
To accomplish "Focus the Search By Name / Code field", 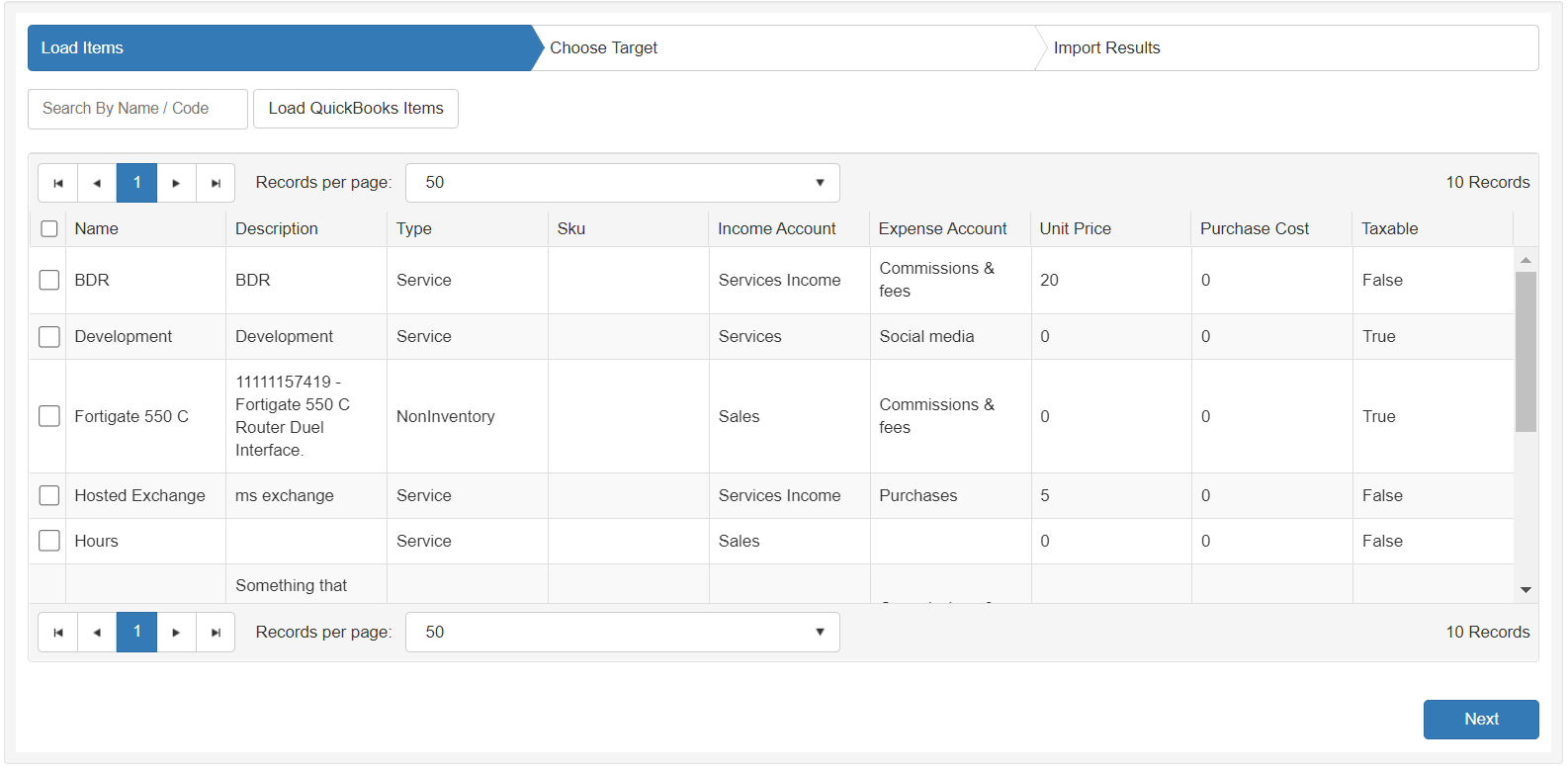I will [137, 109].
